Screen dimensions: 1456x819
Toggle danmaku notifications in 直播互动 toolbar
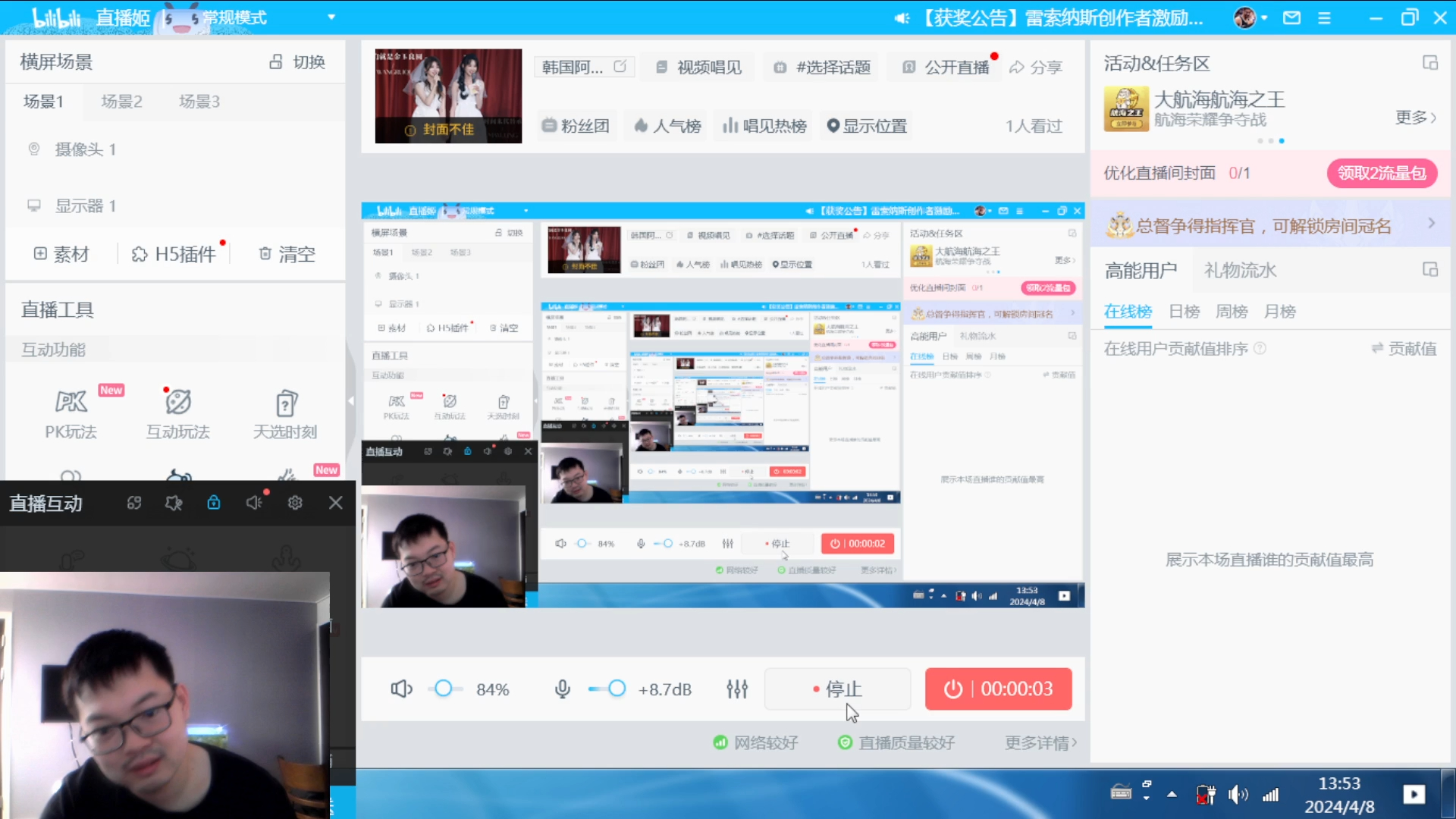(174, 502)
